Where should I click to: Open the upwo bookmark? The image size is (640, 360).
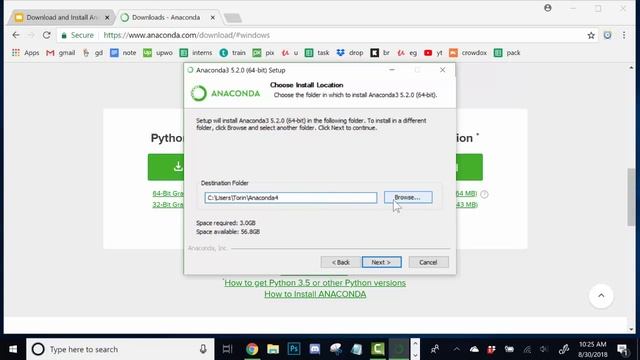158,53
